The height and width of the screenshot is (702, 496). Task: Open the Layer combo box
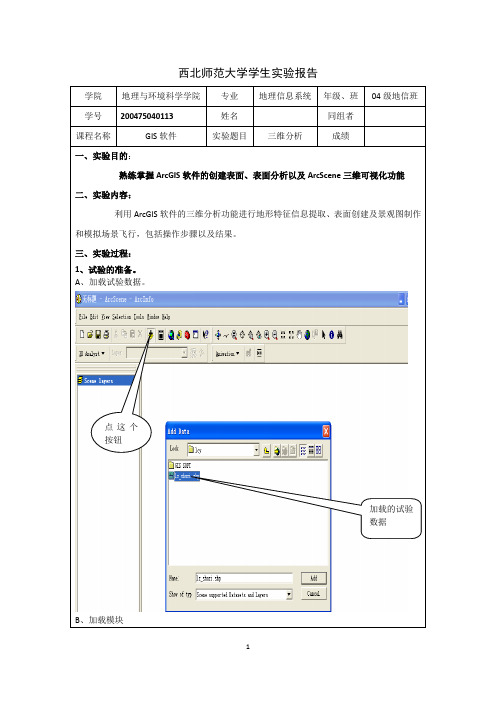(x=157, y=353)
